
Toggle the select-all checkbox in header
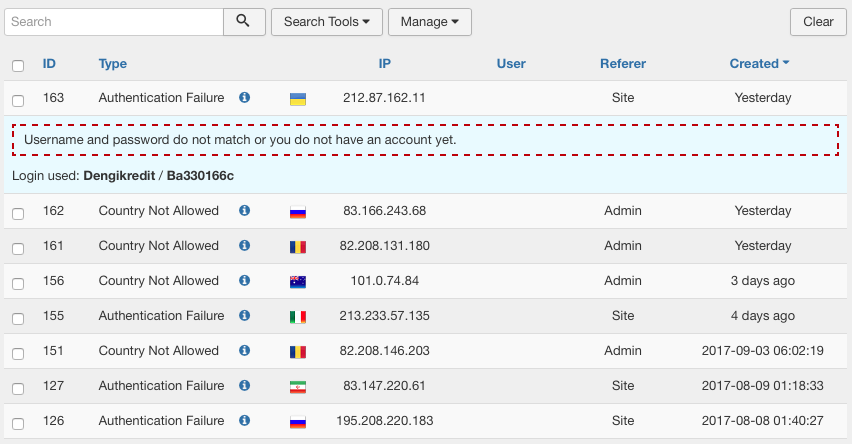point(18,66)
